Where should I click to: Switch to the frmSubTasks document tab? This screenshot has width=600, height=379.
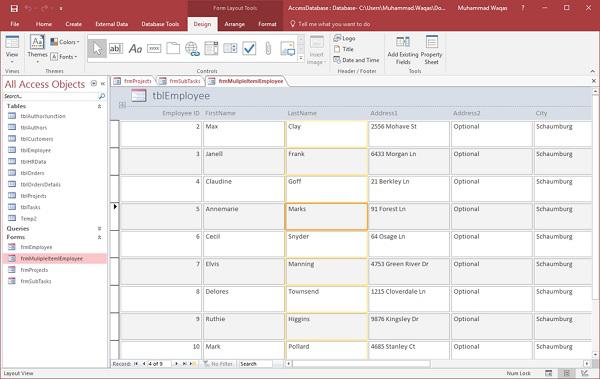tap(181, 81)
